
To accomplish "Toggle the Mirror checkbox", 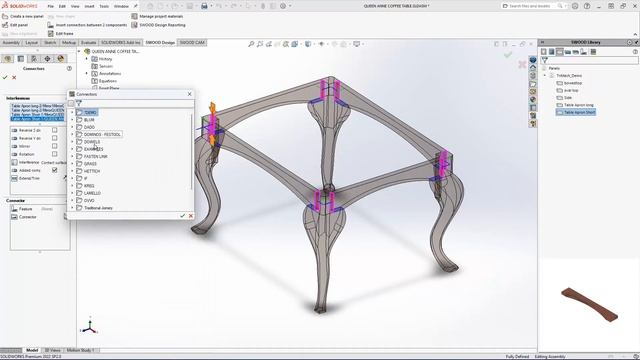I will click(54, 146).
